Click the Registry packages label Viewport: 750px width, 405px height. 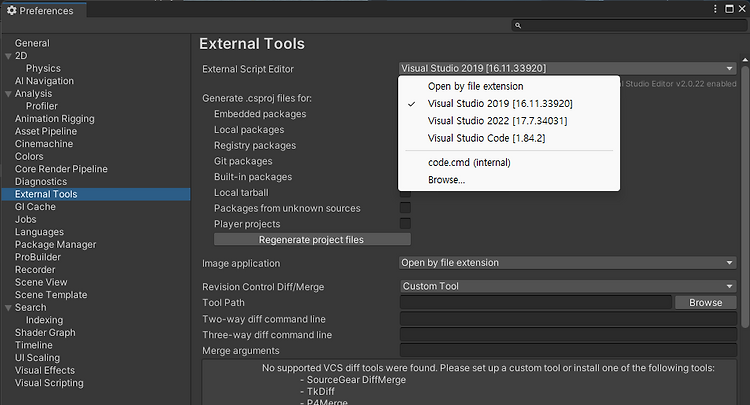[254, 145]
